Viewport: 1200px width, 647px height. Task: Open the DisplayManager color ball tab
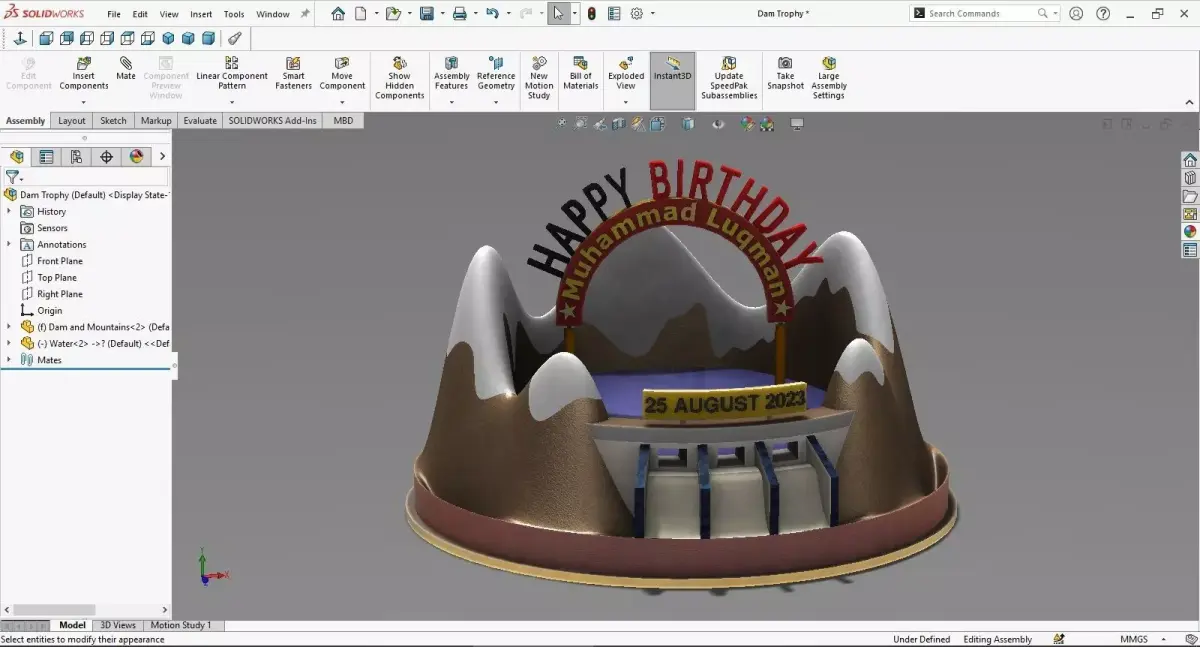pos(136,157)
